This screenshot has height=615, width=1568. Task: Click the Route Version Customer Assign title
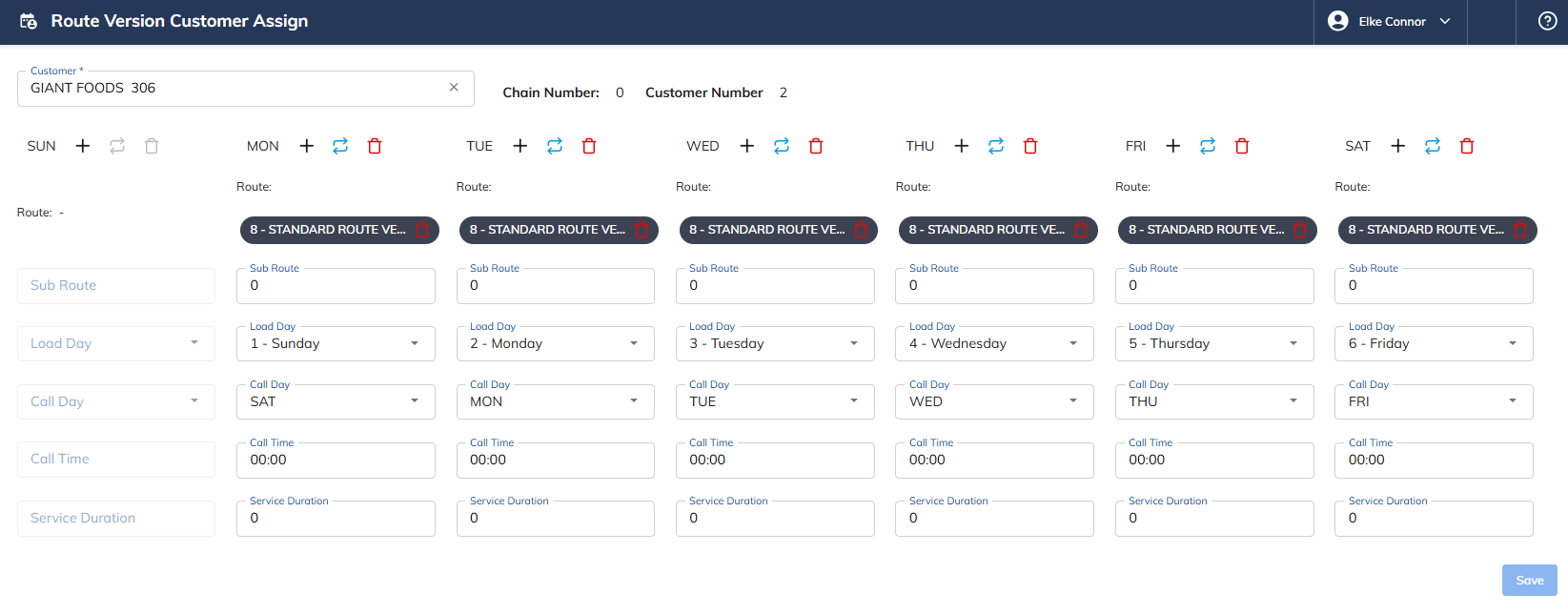click(179, 21)
